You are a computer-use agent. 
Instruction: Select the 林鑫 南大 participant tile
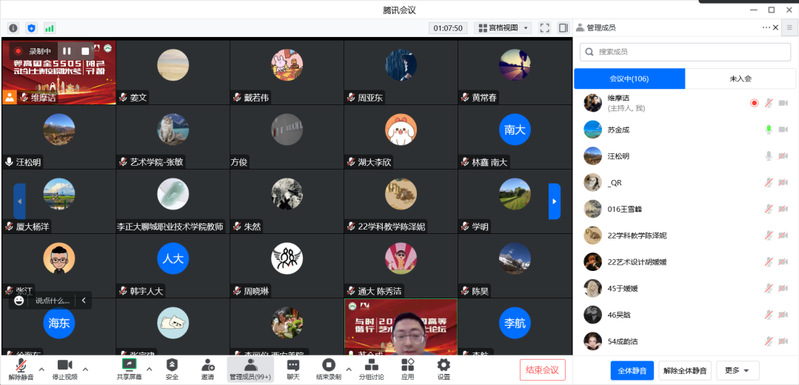[x=515, y=137]
